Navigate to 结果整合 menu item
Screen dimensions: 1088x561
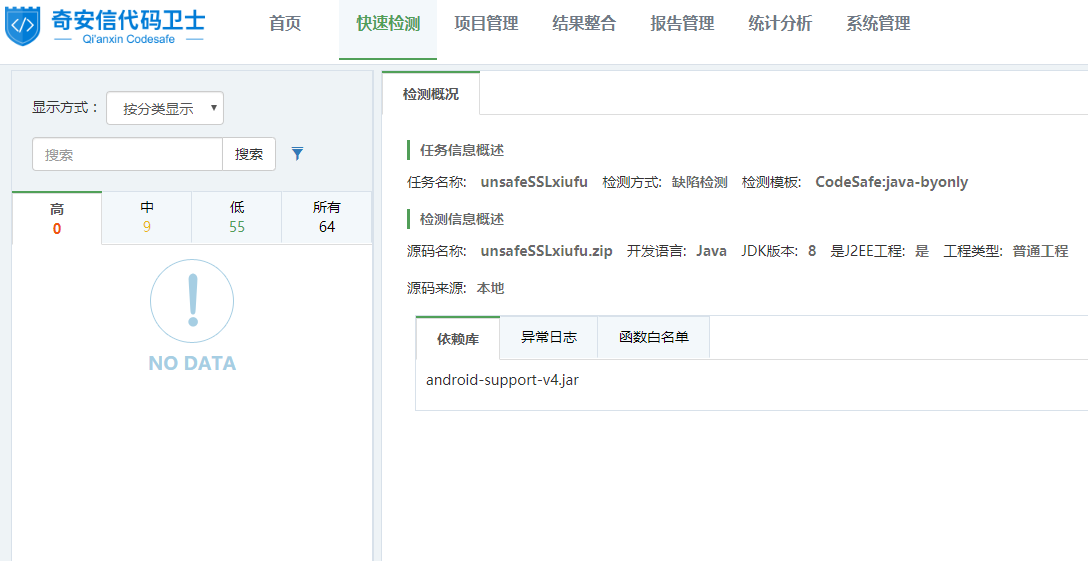click(x=584, y=24)
